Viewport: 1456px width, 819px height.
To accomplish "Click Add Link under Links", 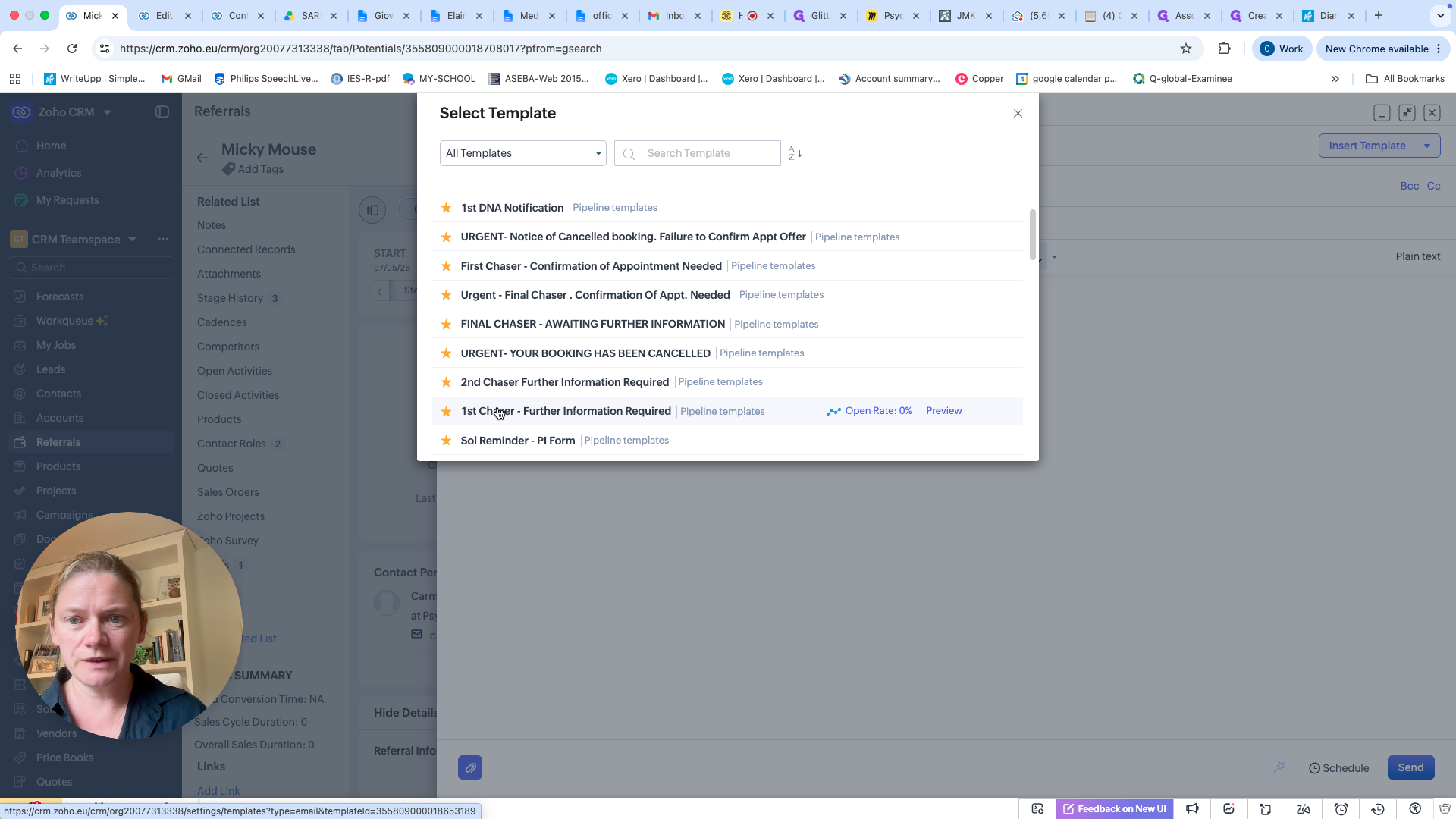I will (218, 791).
